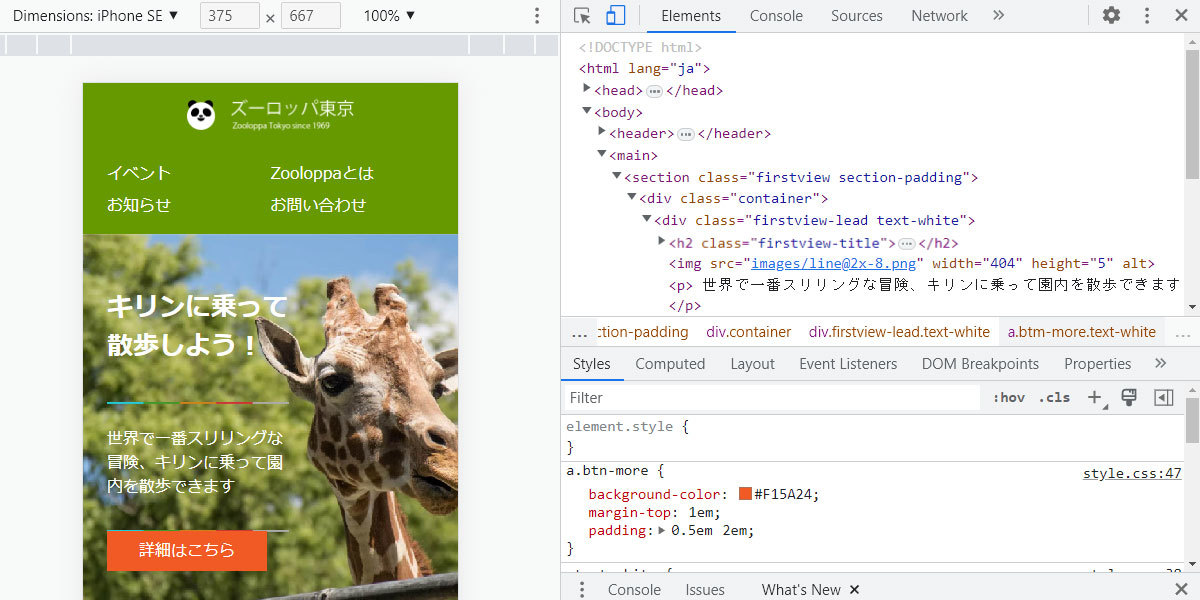Viewport: 1200px width, 600px height.
Task: Open DevTools customize three-dot menu
Action: coord(1147,16)
